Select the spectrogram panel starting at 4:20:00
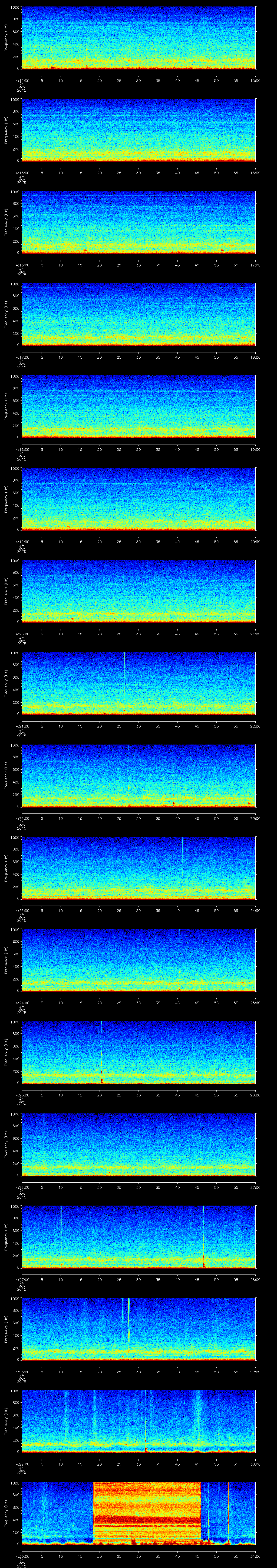The image size is (277, 1568). click(x=138, y=592)
